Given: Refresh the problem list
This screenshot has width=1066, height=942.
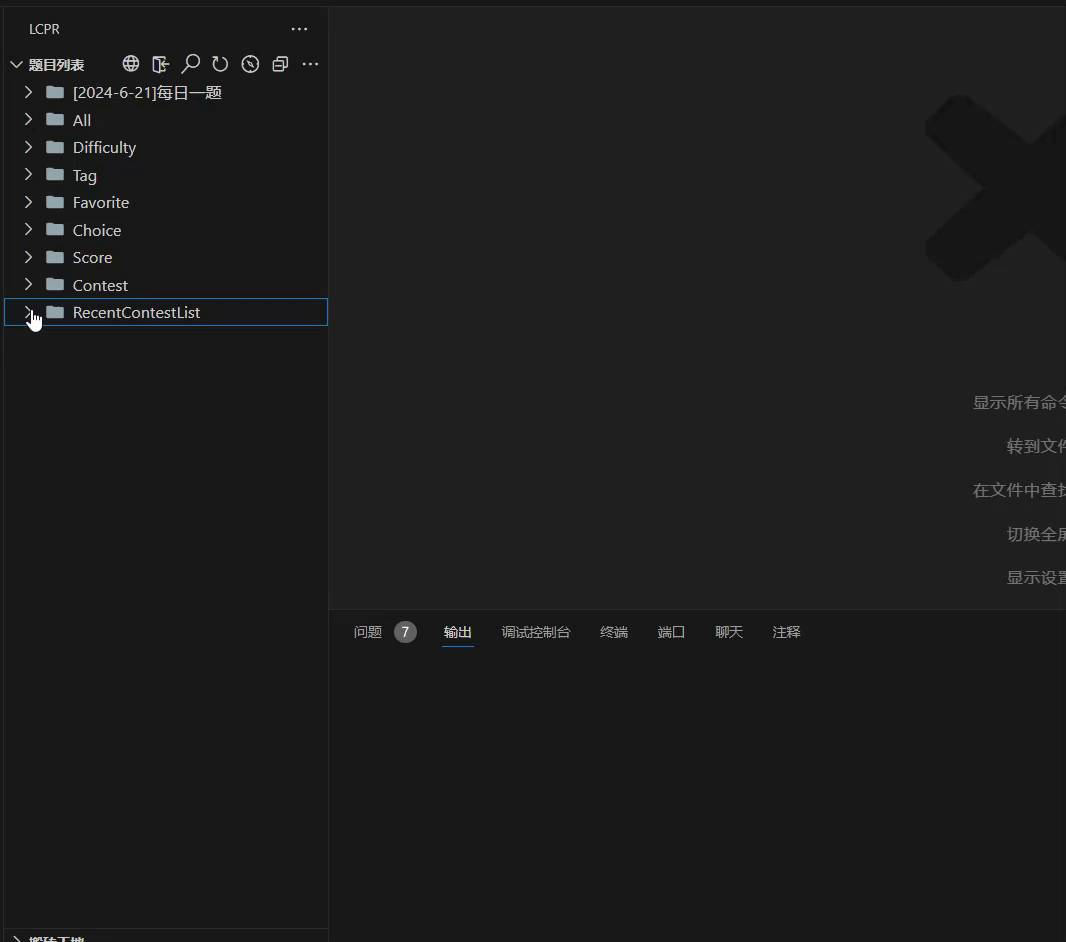Looking at the screenshot, I should 220,64.
